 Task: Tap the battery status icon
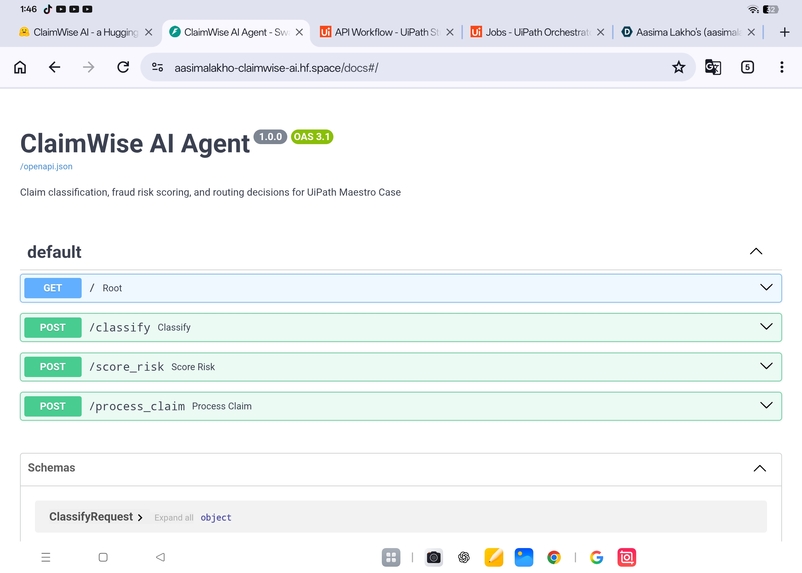click(770, 9)
